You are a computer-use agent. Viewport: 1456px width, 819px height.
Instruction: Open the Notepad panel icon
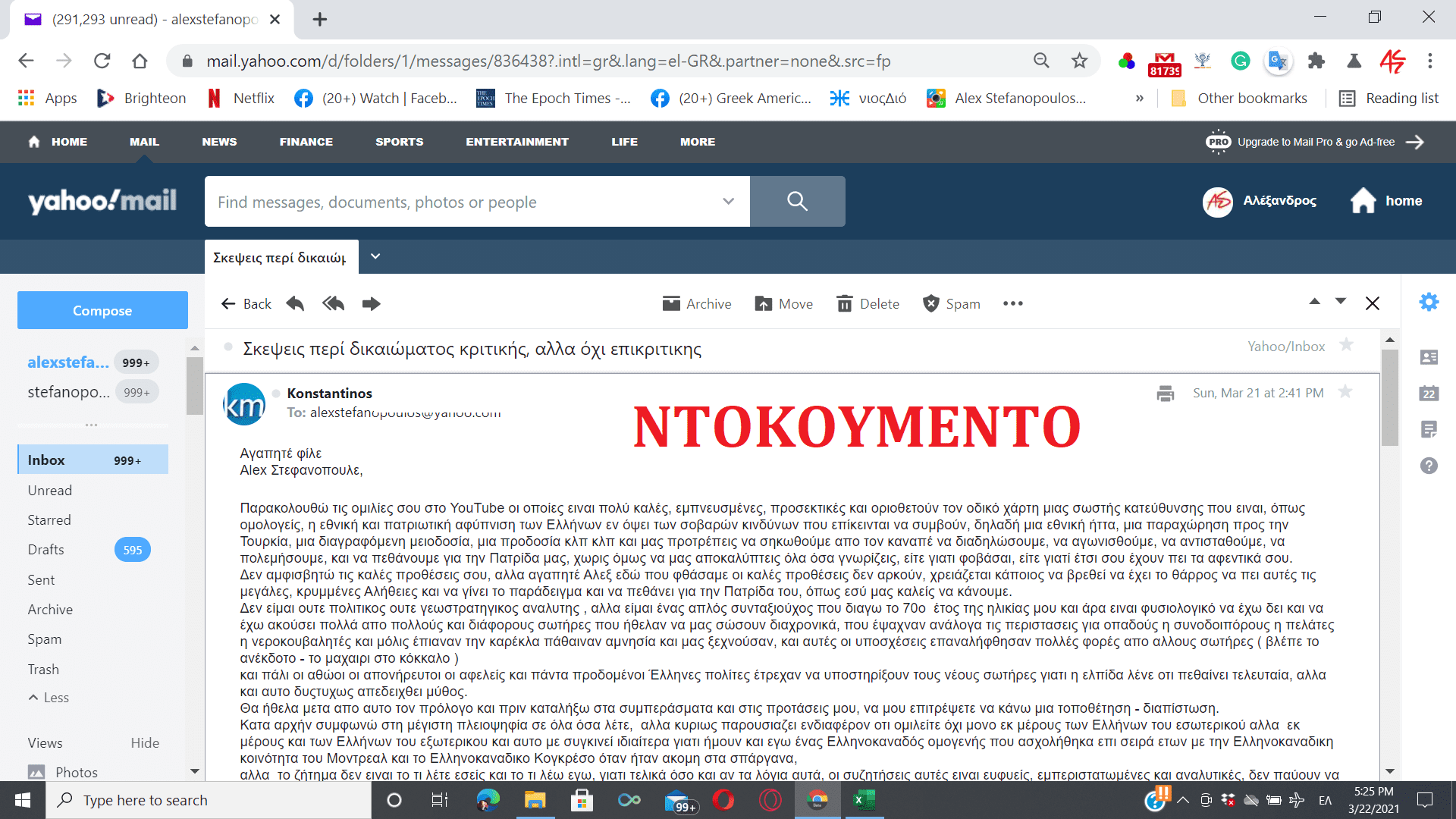pos(1429,429)
